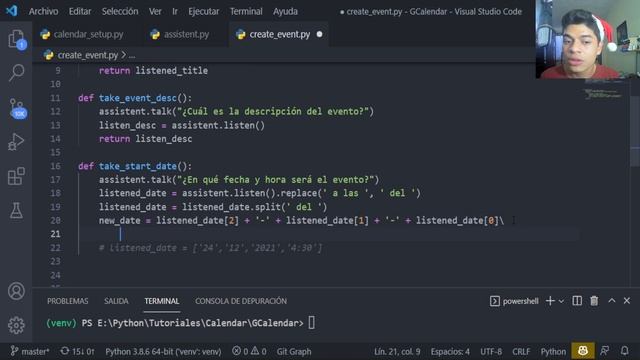Open the Testing flask icon
The height and width of the screenshot is (360, 640).
click(x=16, y=210)
